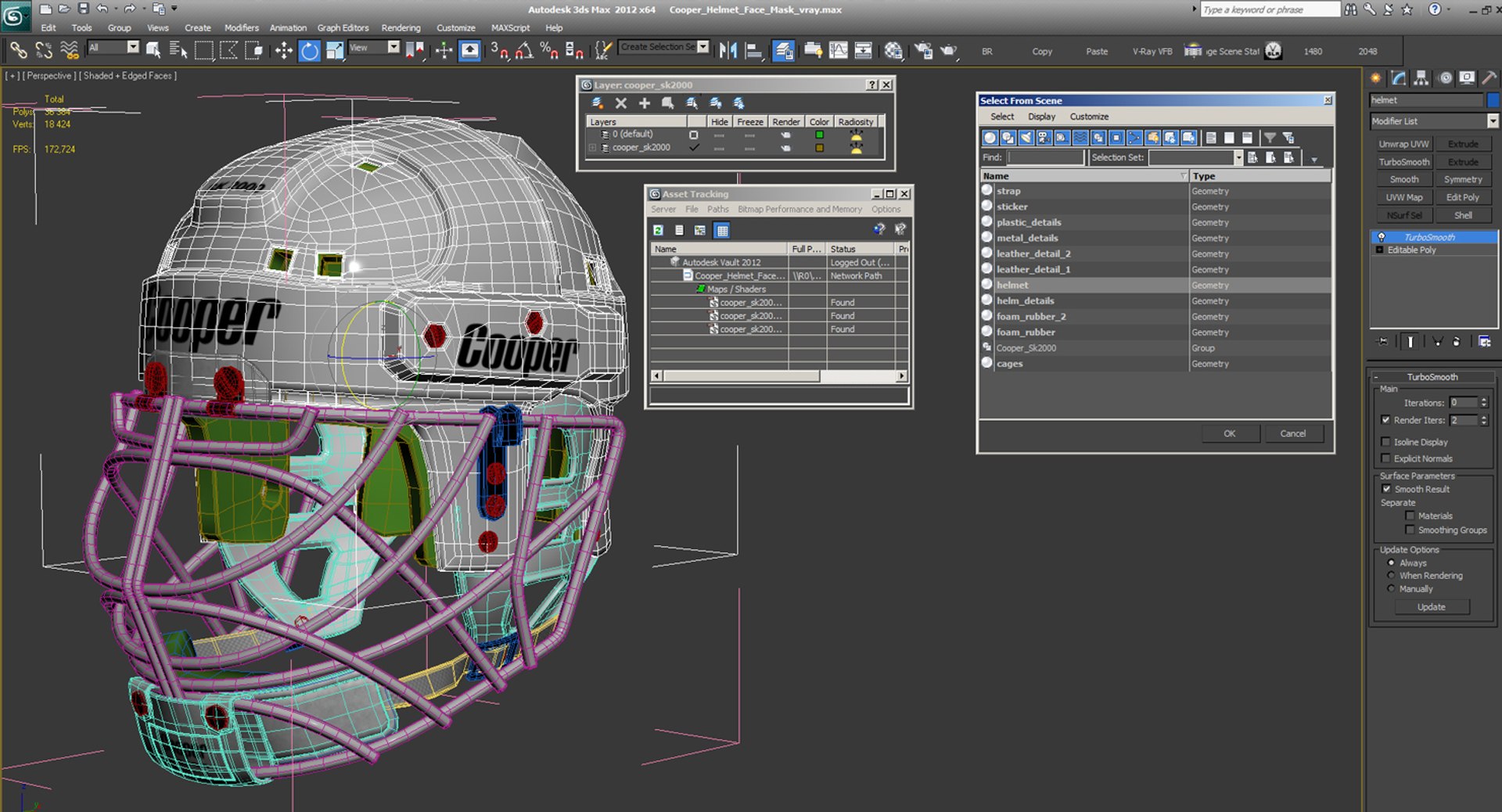Open the Manage Layers toolbar icon
The width and height of the screenshot is (1502, 812).
[783, 51]
